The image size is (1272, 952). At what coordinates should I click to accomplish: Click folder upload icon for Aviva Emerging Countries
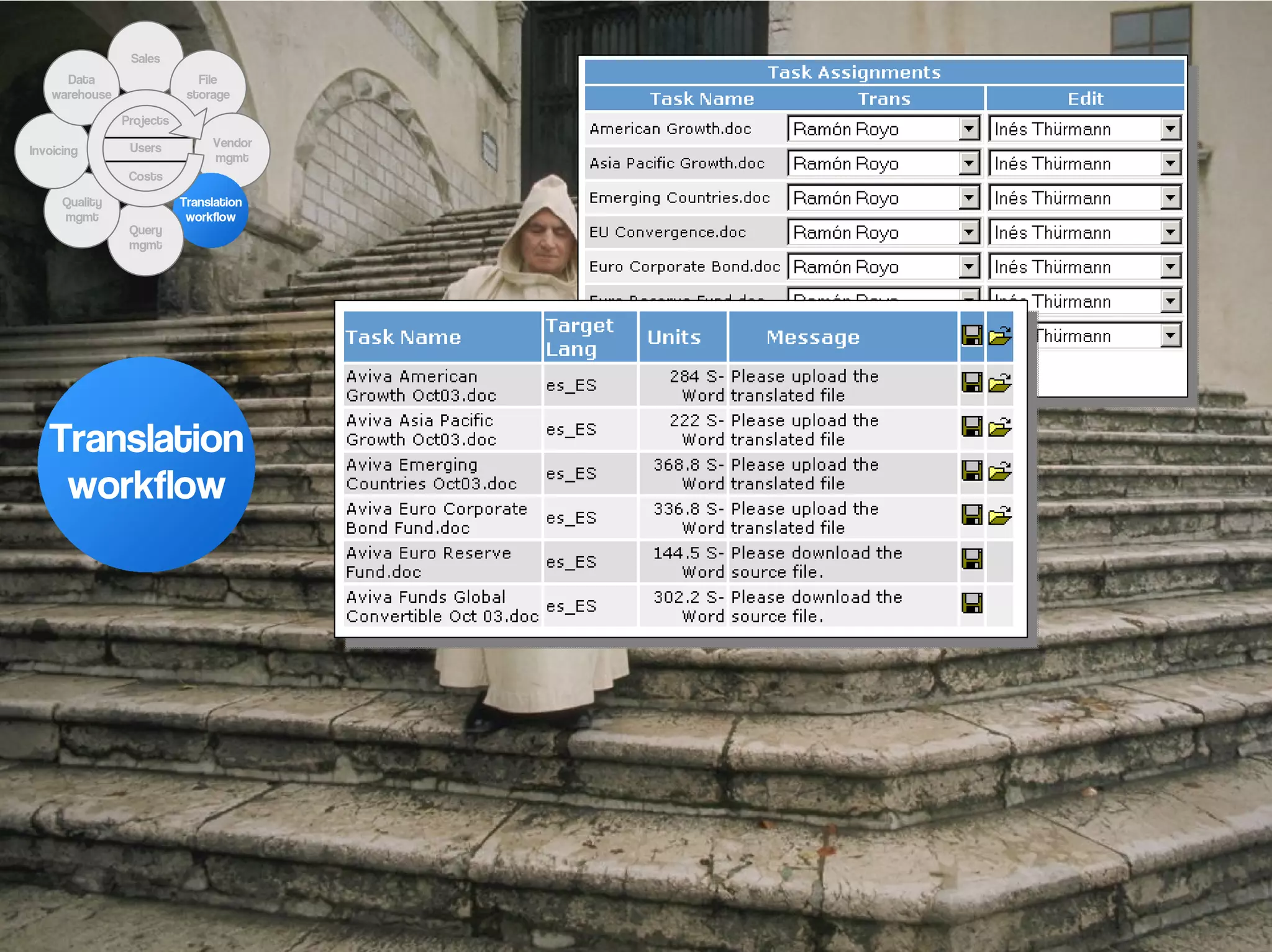(x=999, y=471)
